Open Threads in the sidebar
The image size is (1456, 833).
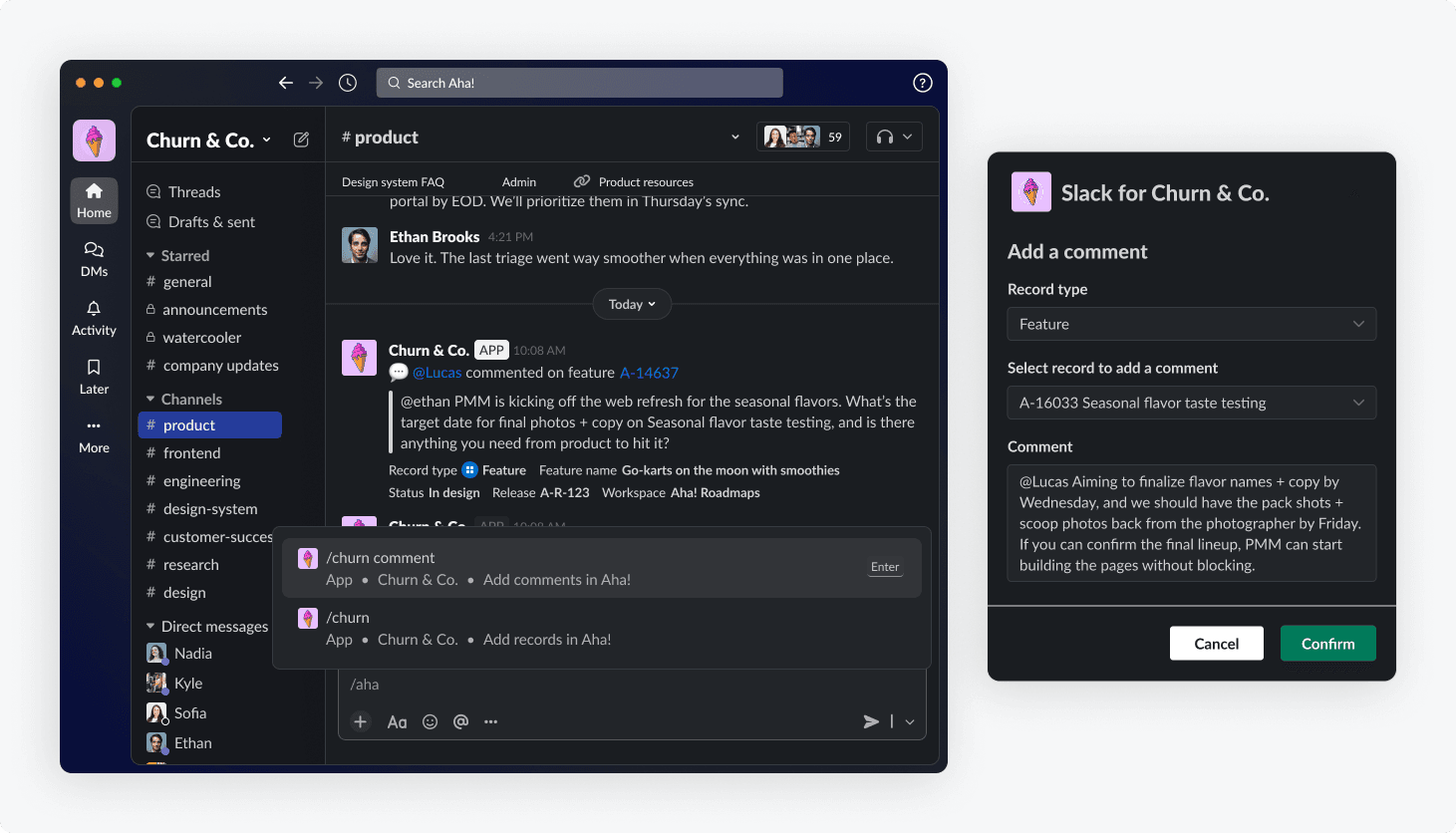[x=194, y=191]
